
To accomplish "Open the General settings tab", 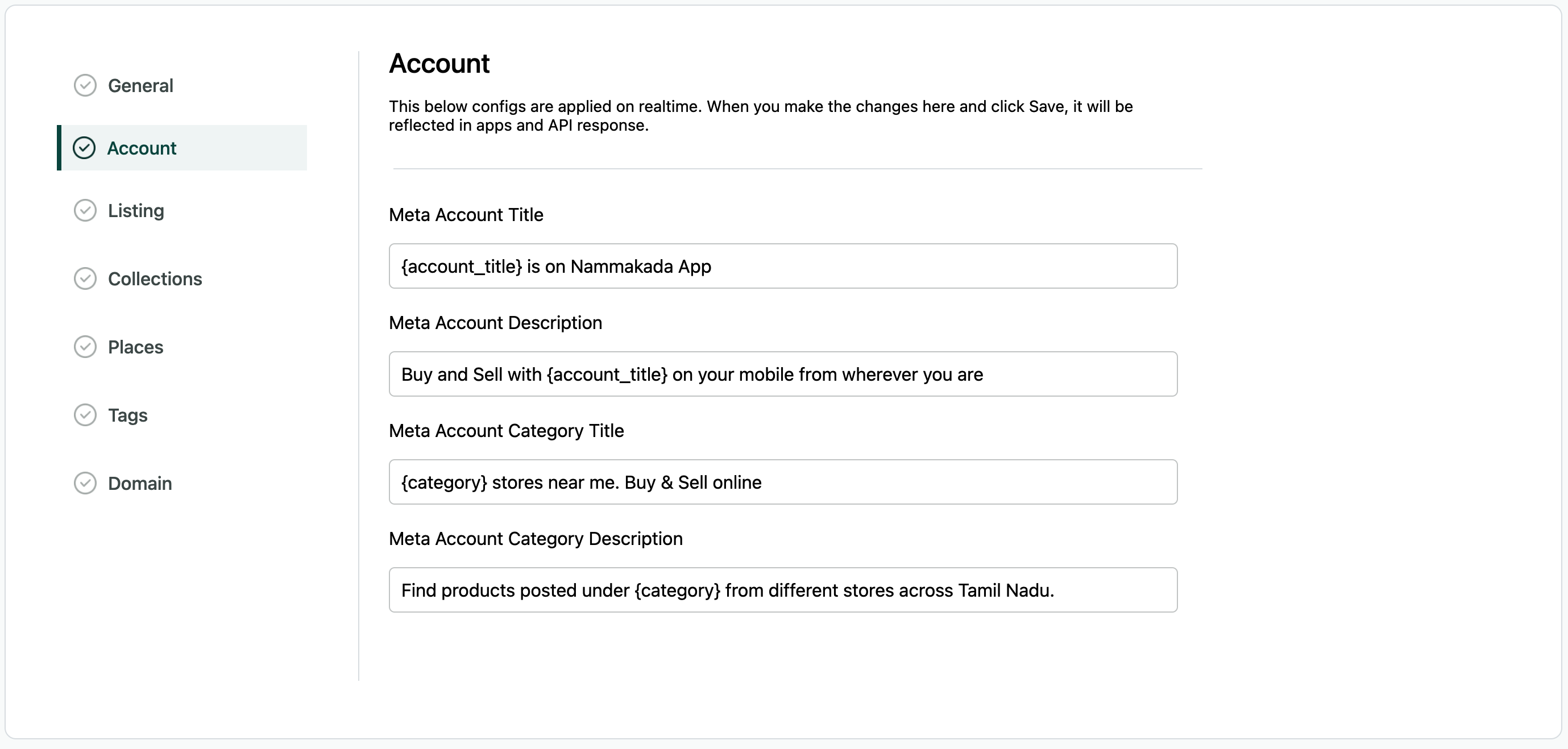I will click(140, 86).
